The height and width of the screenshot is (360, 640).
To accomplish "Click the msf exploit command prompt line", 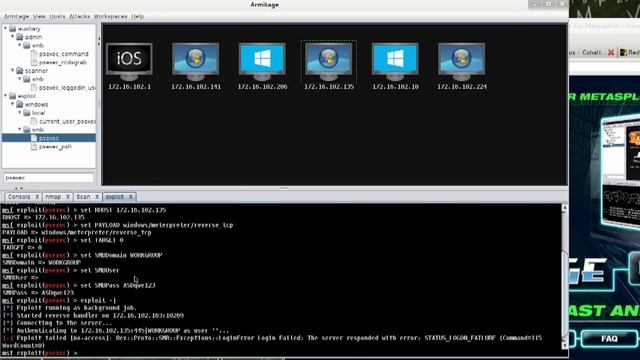I will coord(40,353).
